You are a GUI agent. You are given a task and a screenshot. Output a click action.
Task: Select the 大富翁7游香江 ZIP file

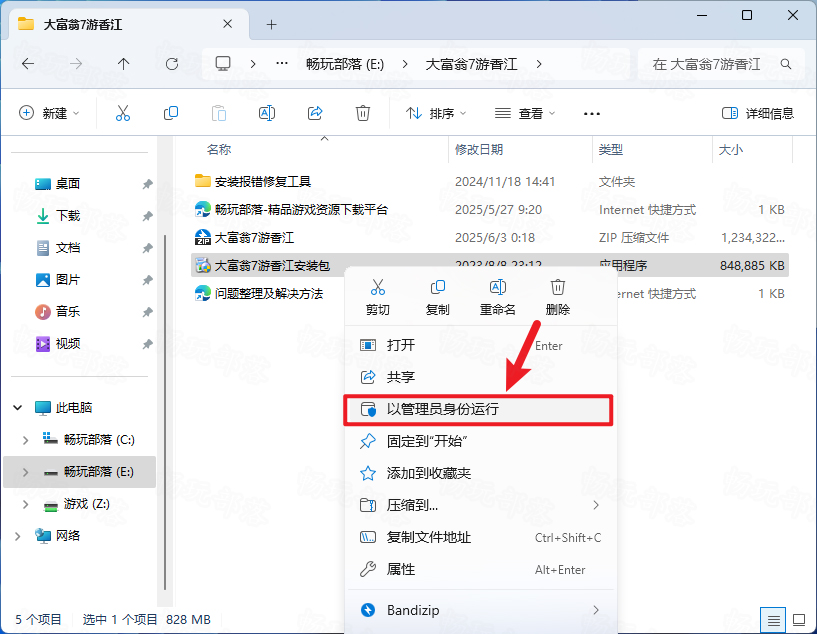pyautogui.click(x=490, y=238)
